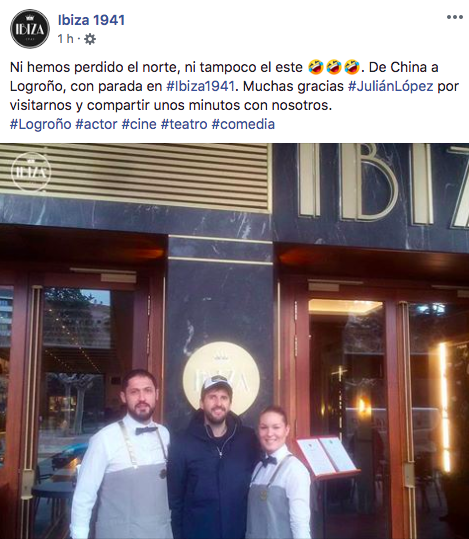Follow the #Ibiza1941 hashtag
Screen dimensions: 469x539
click(200, 86)
